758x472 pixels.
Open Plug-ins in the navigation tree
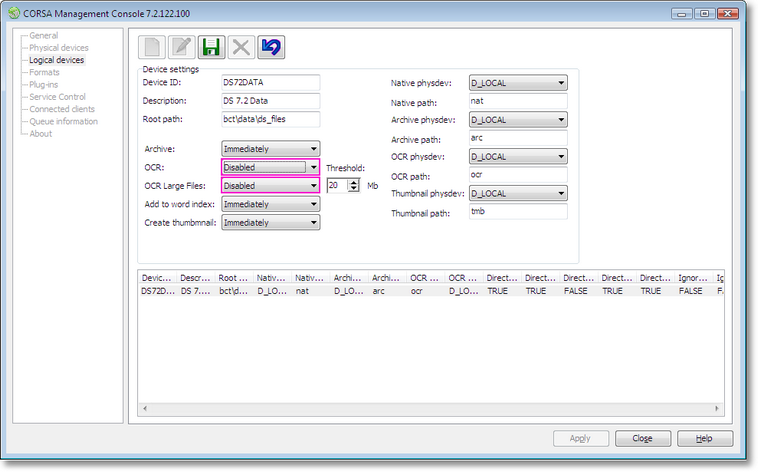44,85
